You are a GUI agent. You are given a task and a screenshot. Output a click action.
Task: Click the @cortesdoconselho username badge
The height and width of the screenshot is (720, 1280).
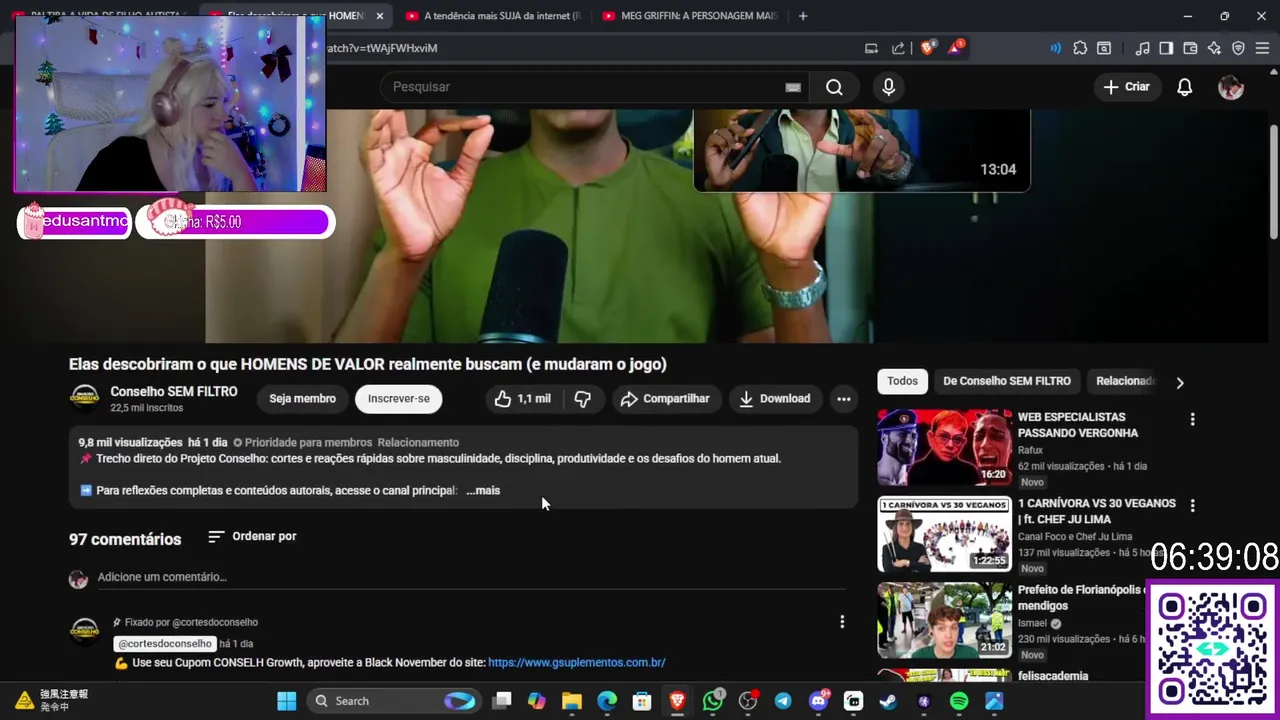pyautogui.click(x=165, y=644)
